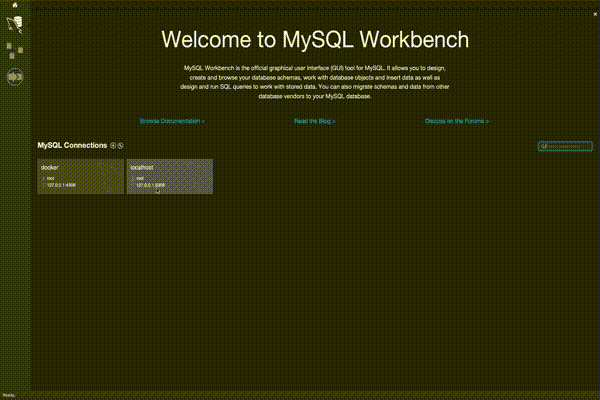The image size is (600, 400).
Task: Open the Manage Connections wrench icon
Action: 121,145
